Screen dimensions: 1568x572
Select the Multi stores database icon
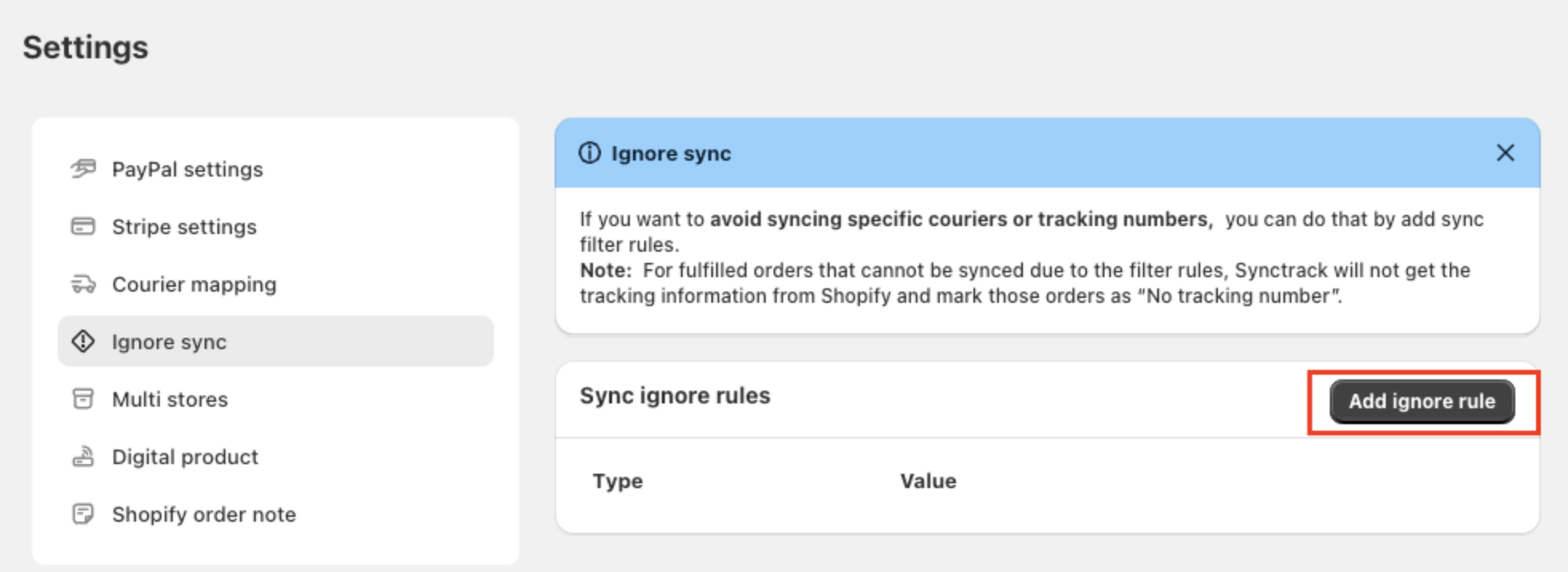click(82, 399)
